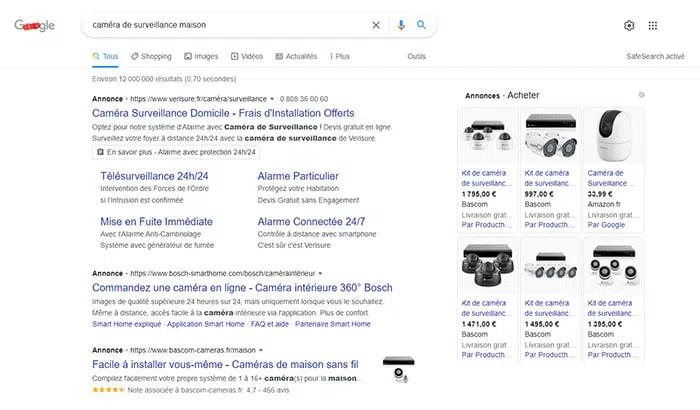Click into the search query field
Screen dimensions: 700x410
[228, 25]
